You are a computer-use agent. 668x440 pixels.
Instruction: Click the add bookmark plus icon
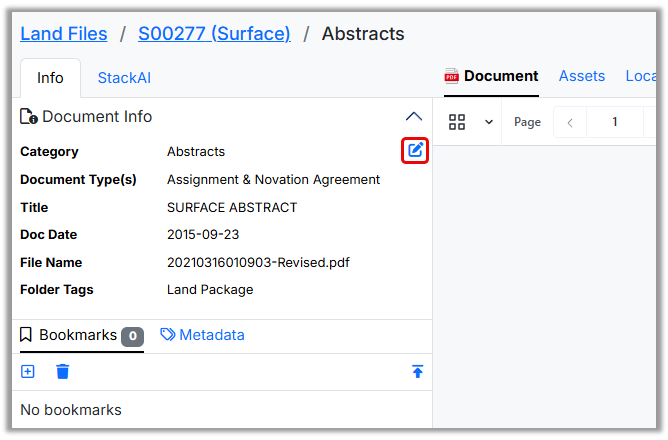click(28, 372)
